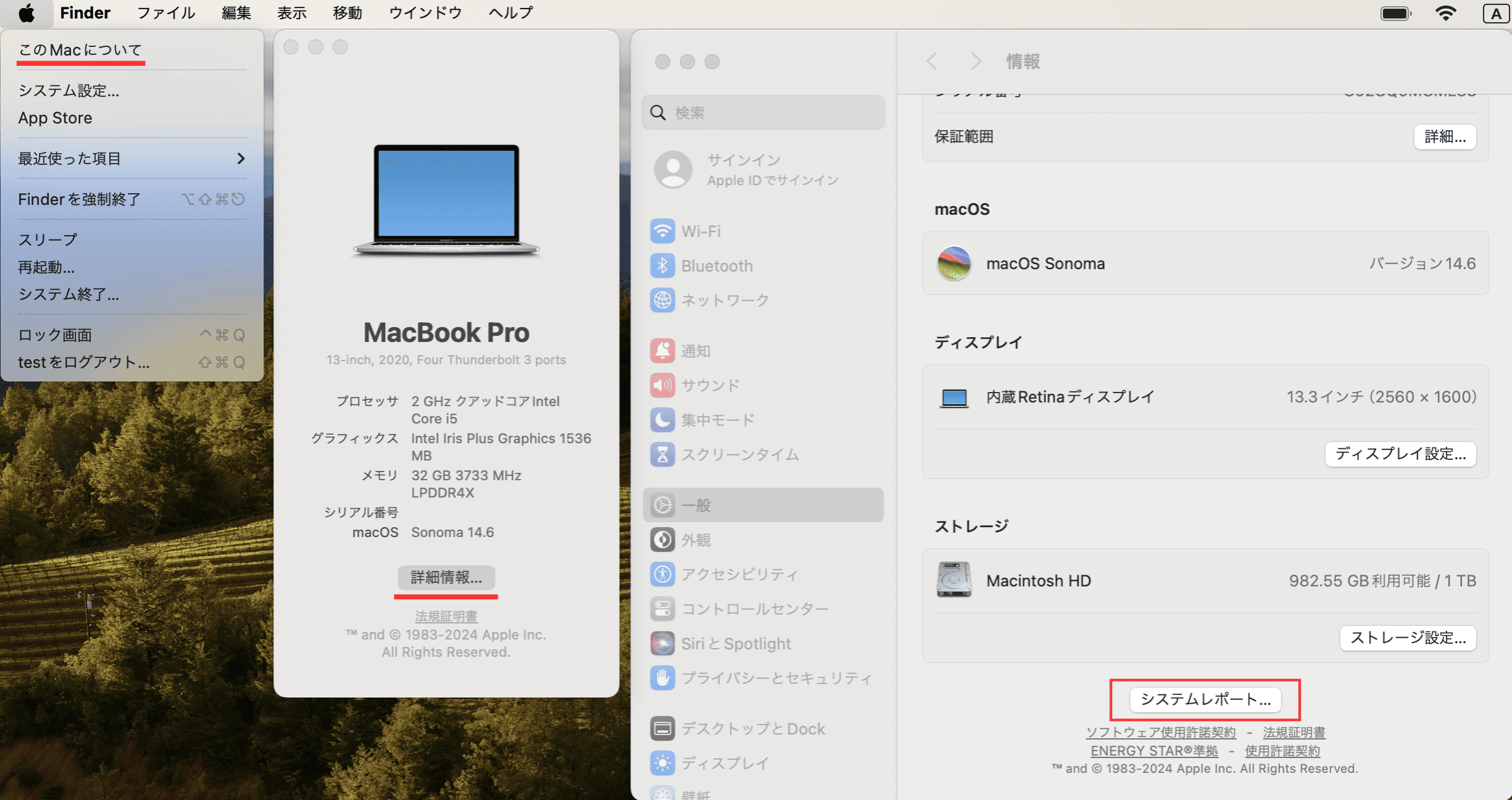Open プライバシーとセキュリティ hand icon
The image size is (1512, 800).
coord(662,678)
